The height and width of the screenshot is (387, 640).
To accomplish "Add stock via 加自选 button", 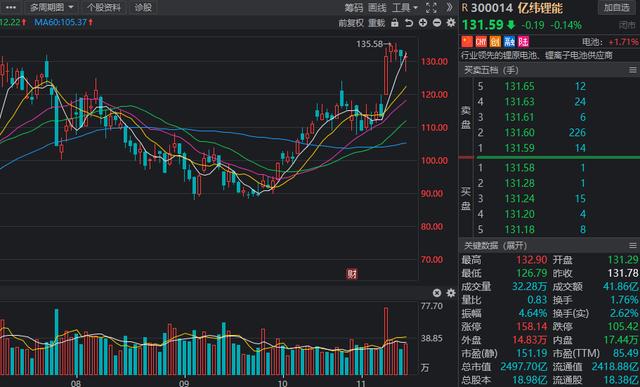I will click(x=616, y=7).
